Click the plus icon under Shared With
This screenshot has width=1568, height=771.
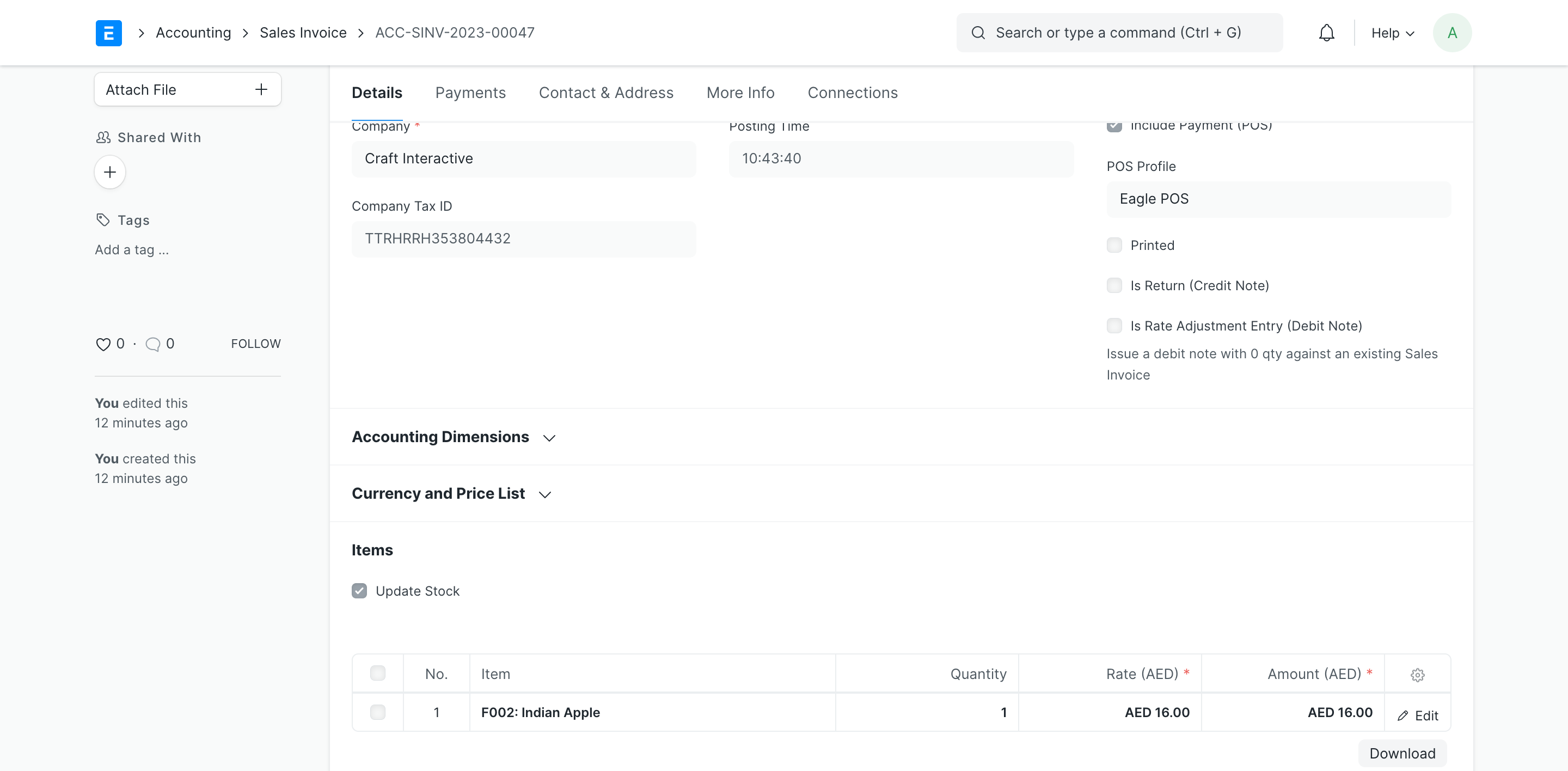pyautogui.click(x=109, y=172)
